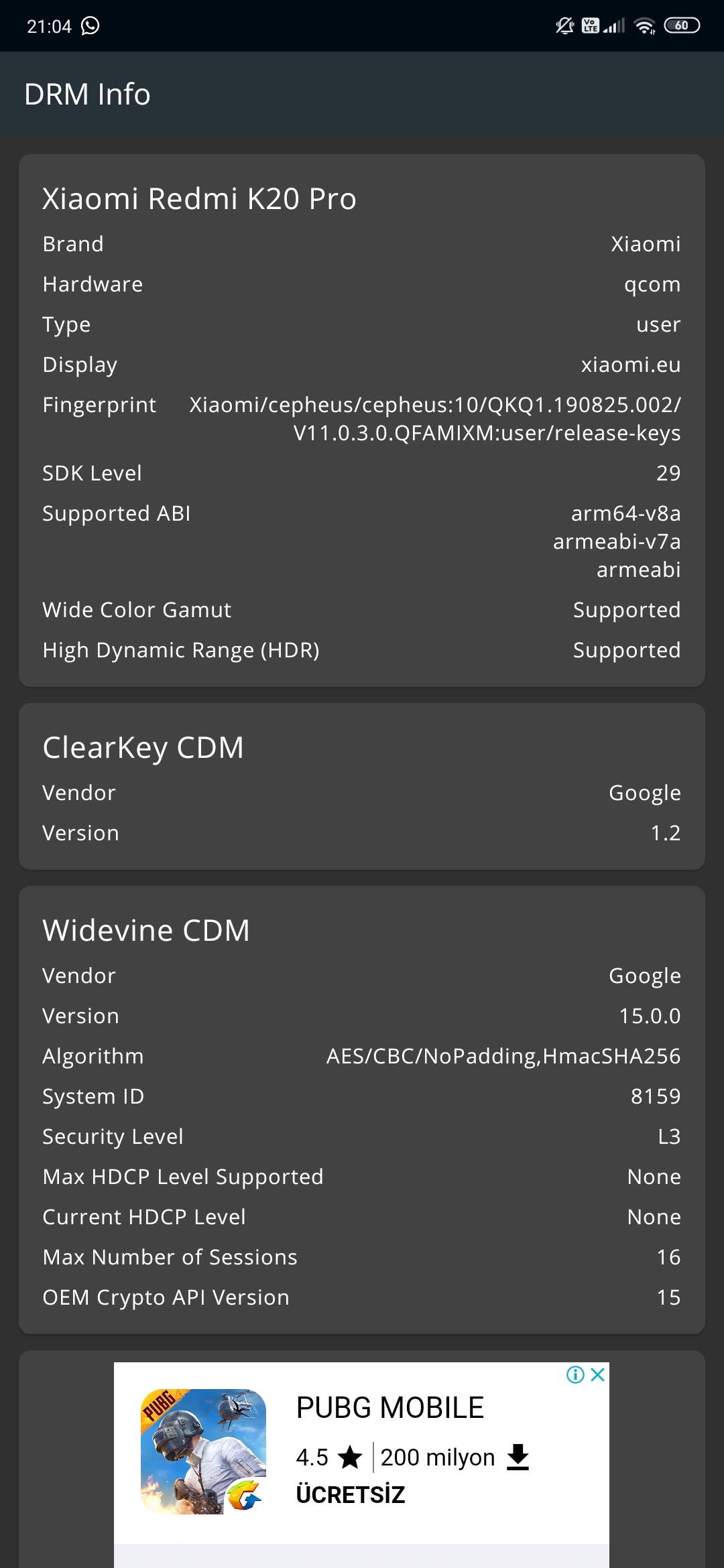
Task: Tap the Wi-Fi signal icon
Action: 645,26
